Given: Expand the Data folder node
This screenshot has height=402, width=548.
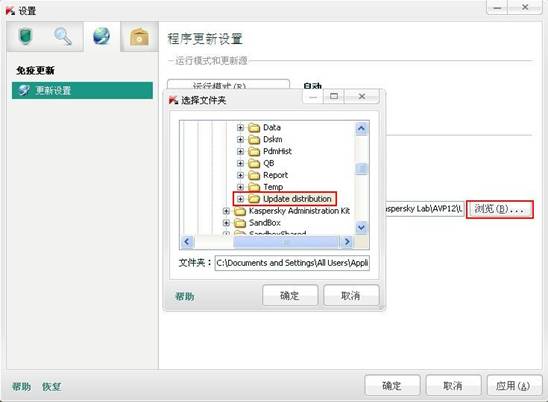Looking at the screenshot, I should [240, 128].
